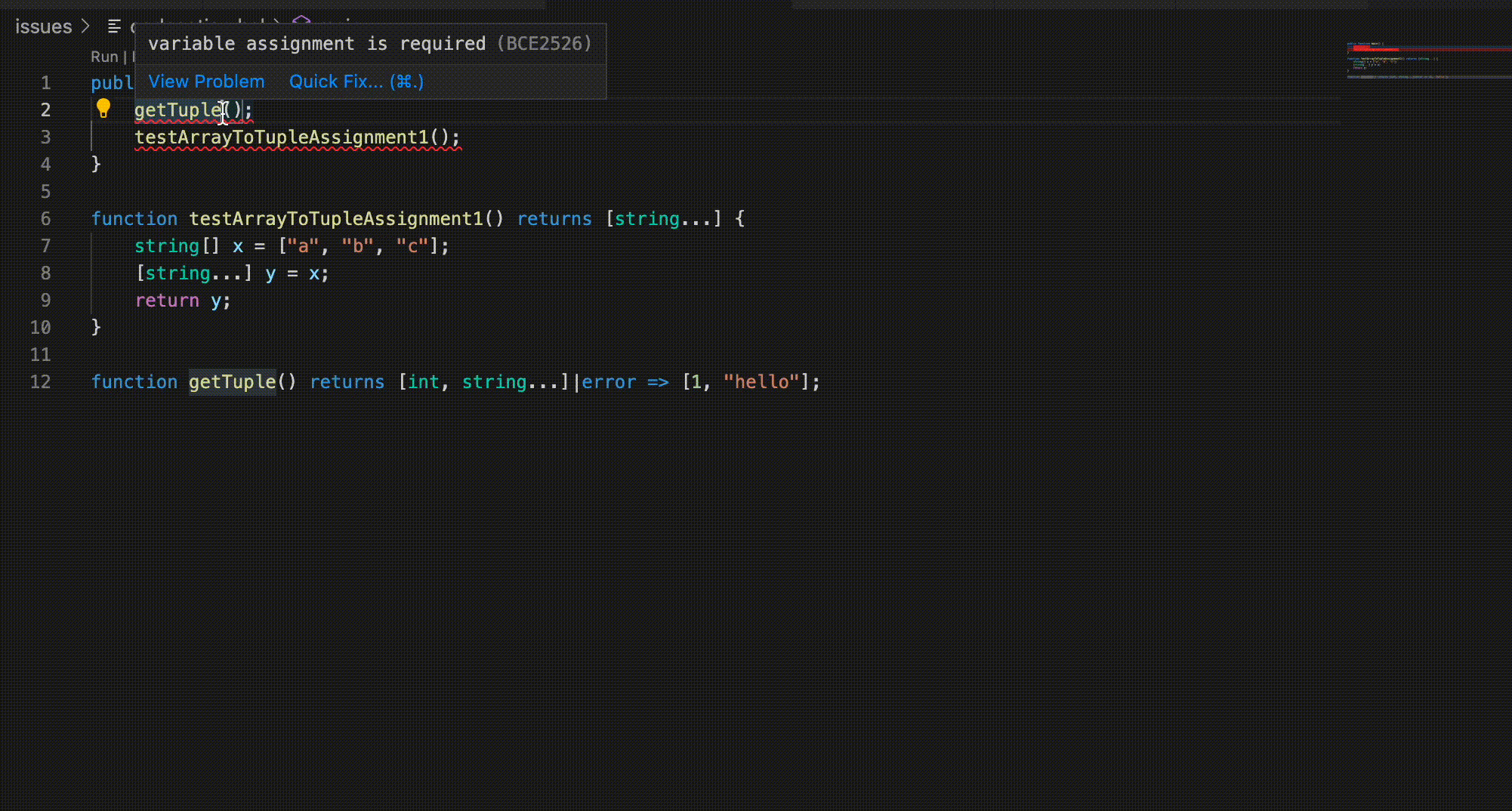
Task: Click the Quick Fix lightbulb on line 2
Action: (x=103, y=109)
